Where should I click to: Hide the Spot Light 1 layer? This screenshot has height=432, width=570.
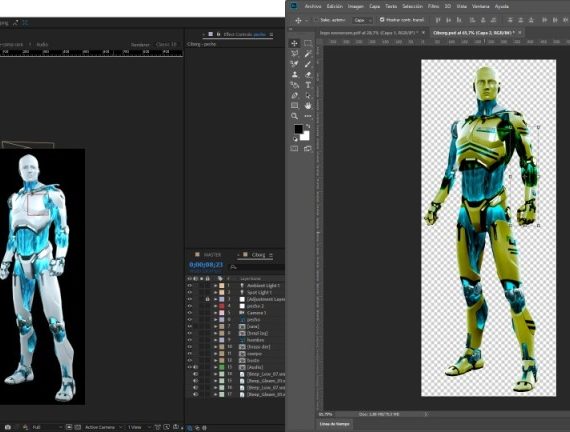click(x=189, y=292)
